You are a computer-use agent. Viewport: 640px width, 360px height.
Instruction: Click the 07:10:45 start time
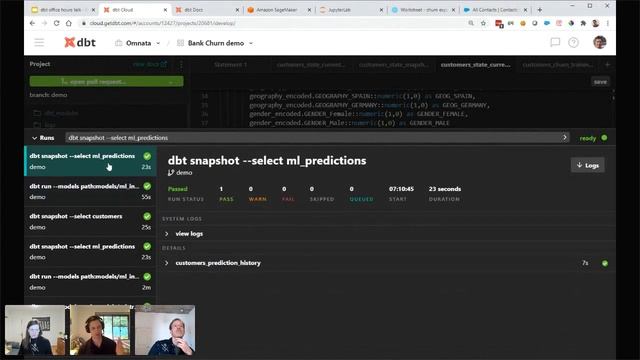coord(401,189)
